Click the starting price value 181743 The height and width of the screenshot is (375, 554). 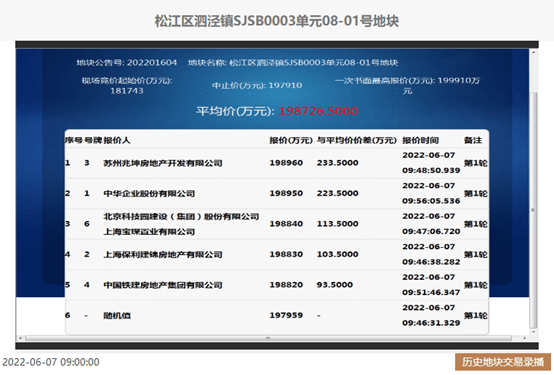pyautogui.click(x=127, y=91)
